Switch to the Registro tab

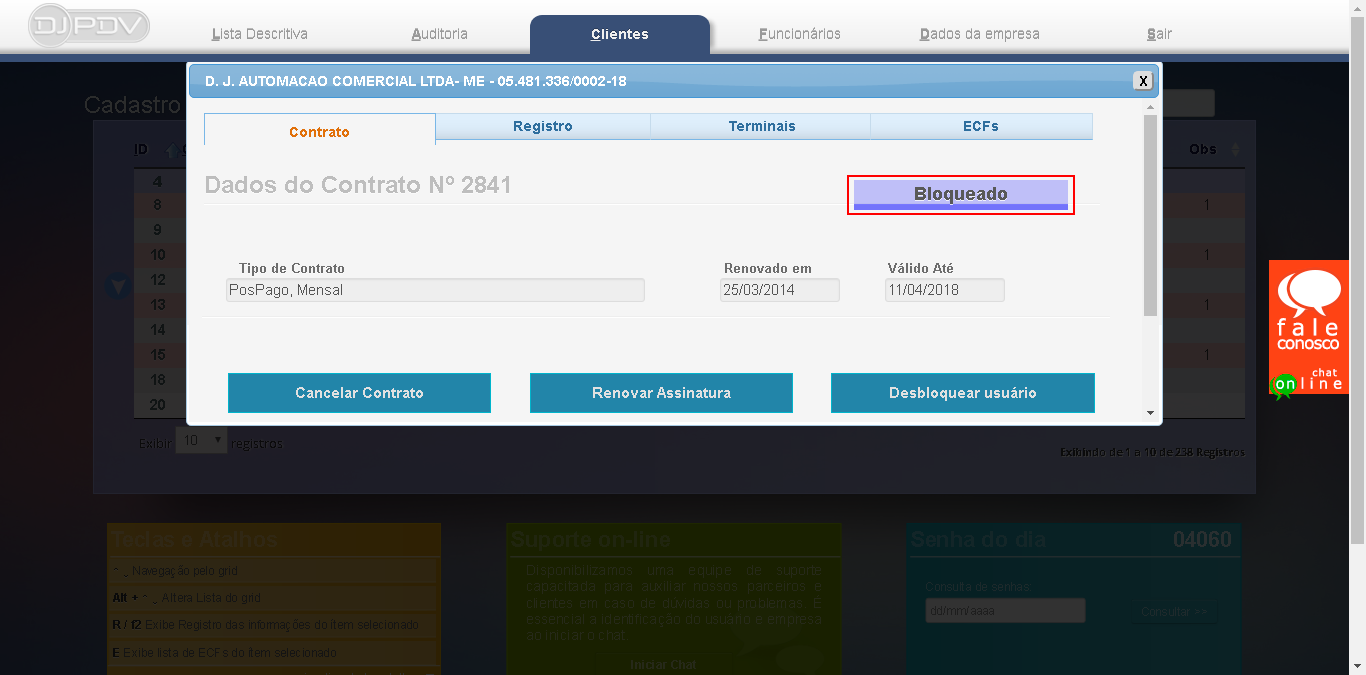click(542, 126)
